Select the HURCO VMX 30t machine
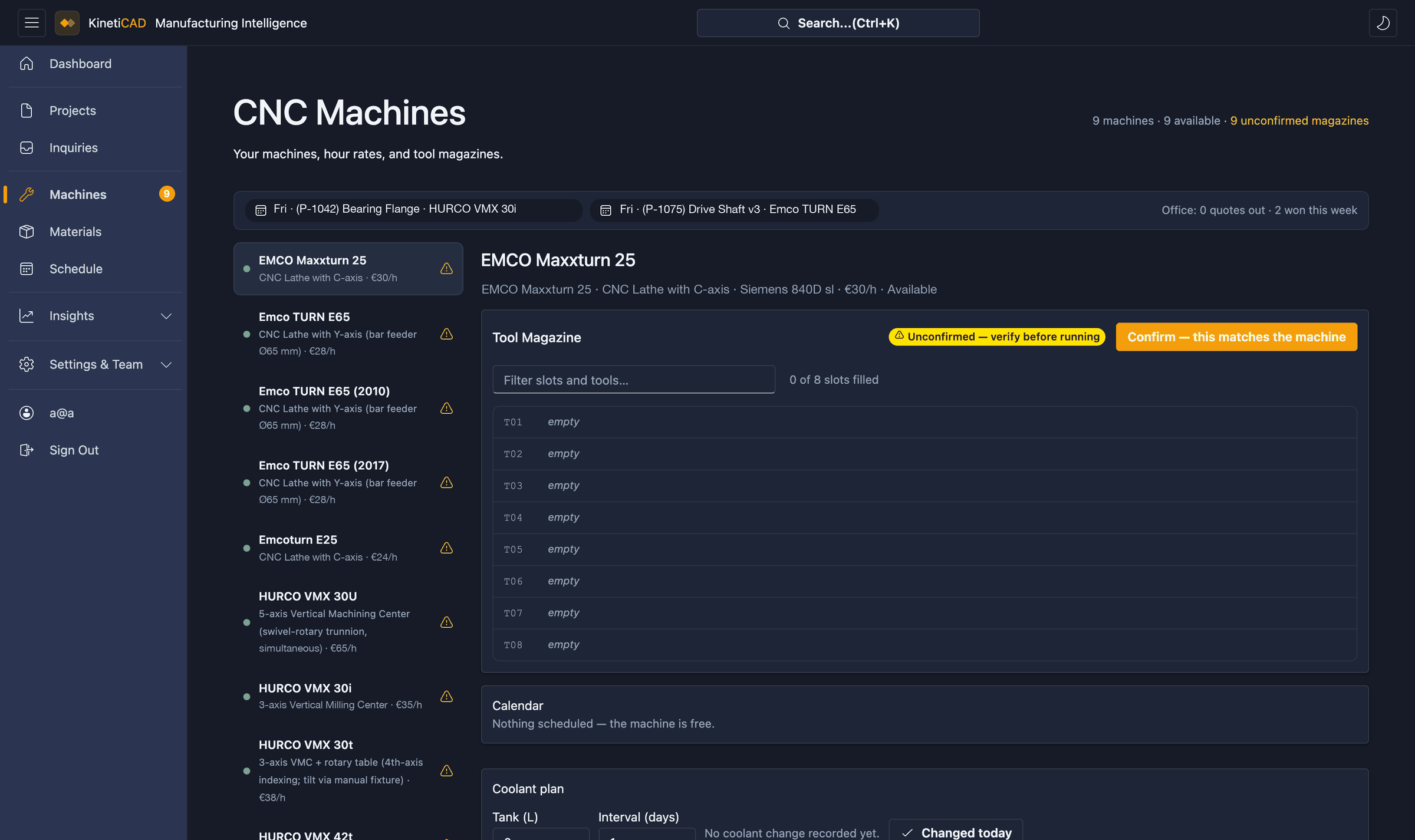 point(348,771)
